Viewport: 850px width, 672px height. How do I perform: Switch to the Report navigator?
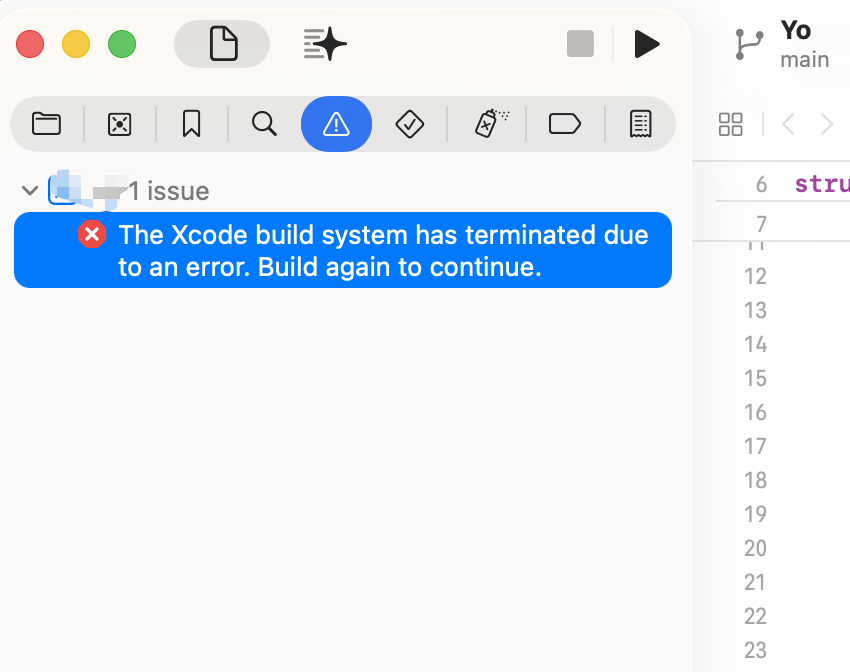coord(640,124)
